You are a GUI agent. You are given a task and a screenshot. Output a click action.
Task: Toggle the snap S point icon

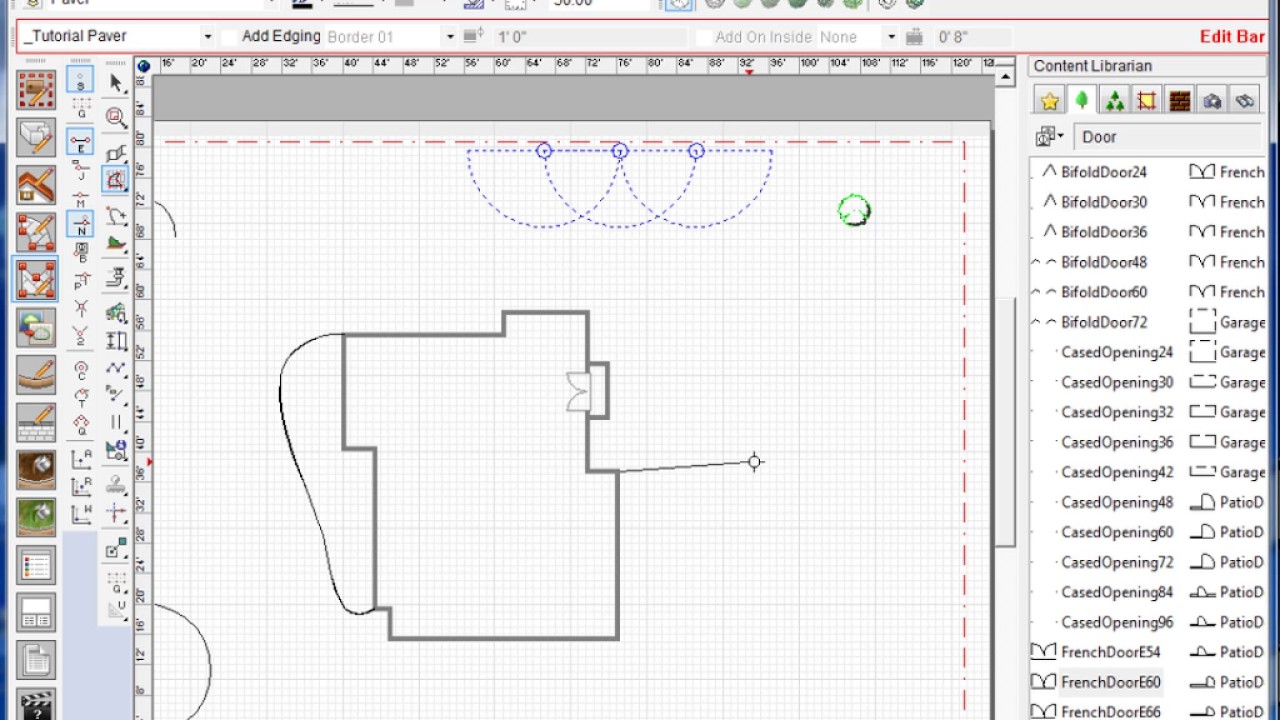pos(81,80)
